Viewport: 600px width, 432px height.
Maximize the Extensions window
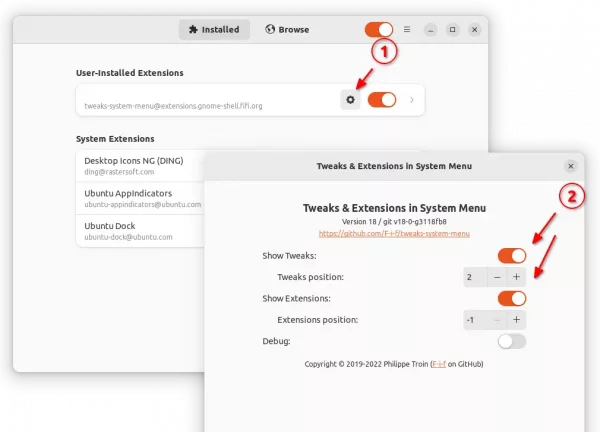click(452, 29)
